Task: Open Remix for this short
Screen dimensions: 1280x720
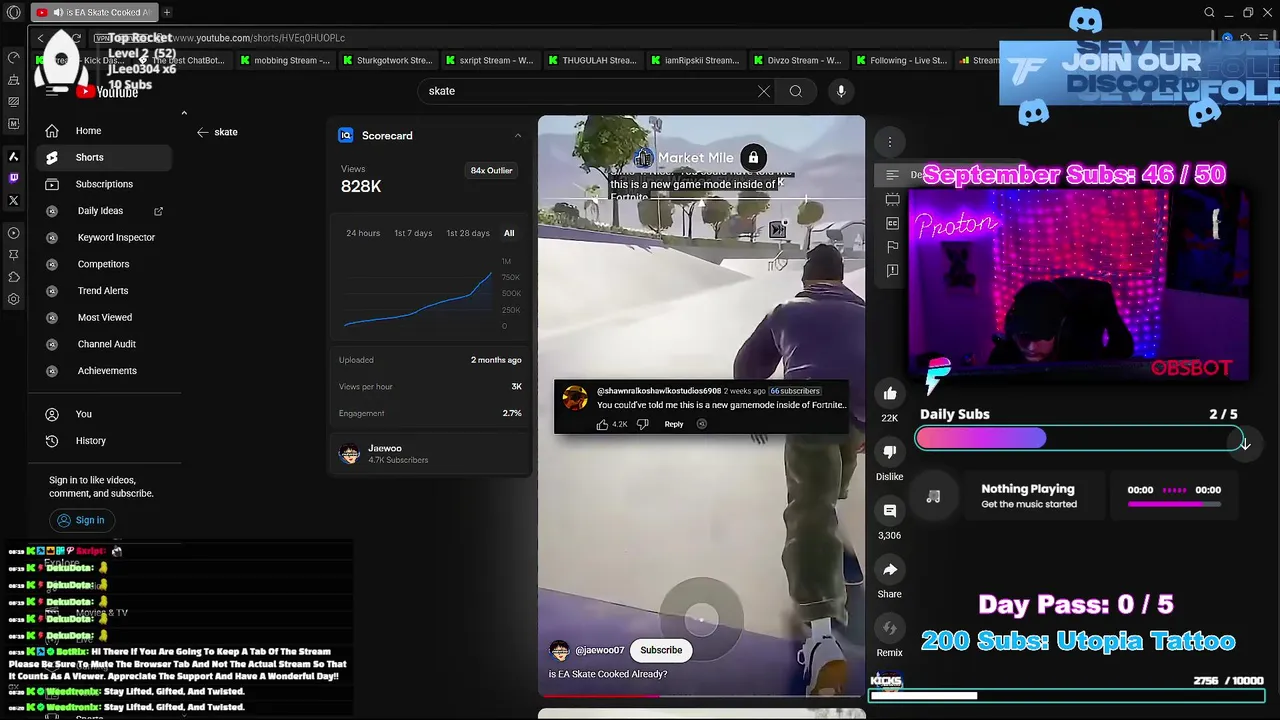Action: (x=890, y=628)
